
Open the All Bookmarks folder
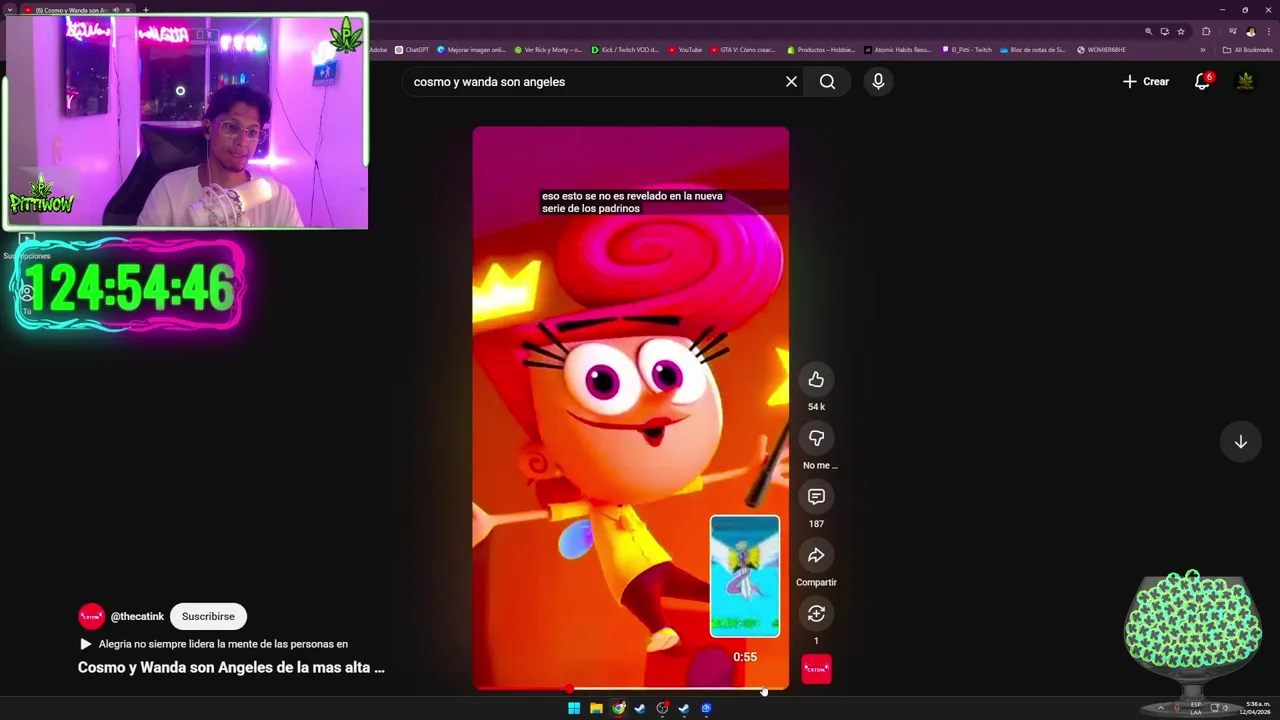coord(1247,50)
